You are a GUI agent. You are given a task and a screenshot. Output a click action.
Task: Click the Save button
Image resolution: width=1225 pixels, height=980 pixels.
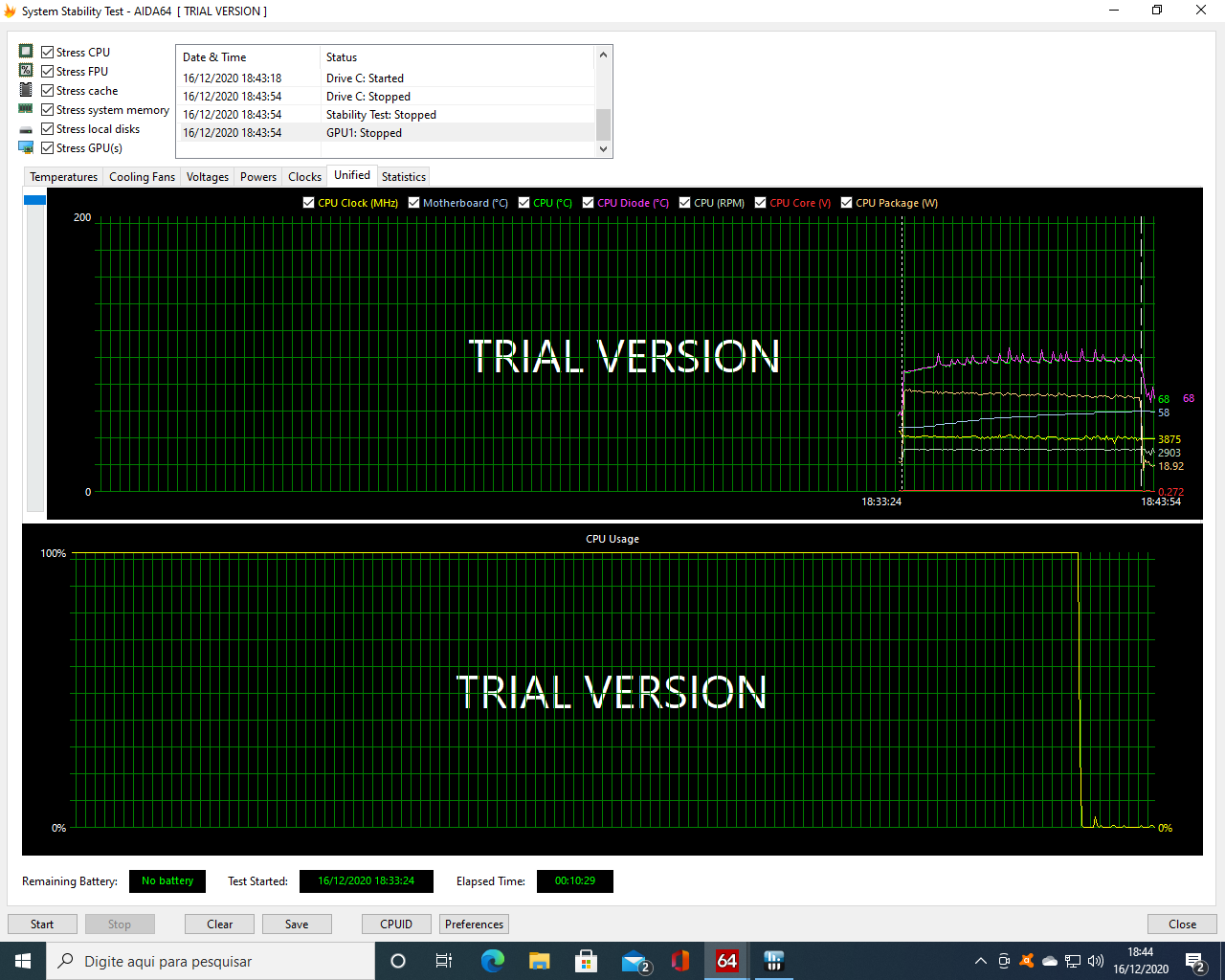pyautogui.click(x=297, y=924)
